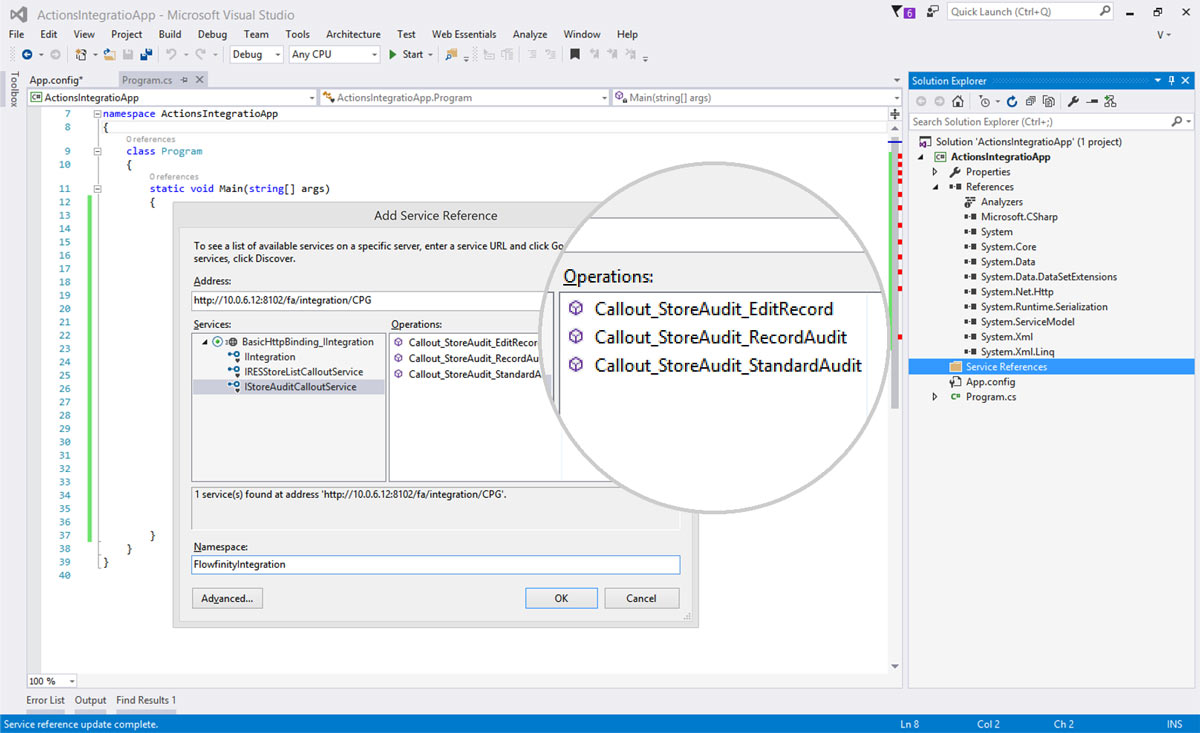
Task: Switch to the App.config tab
Action: click(56, 80)
